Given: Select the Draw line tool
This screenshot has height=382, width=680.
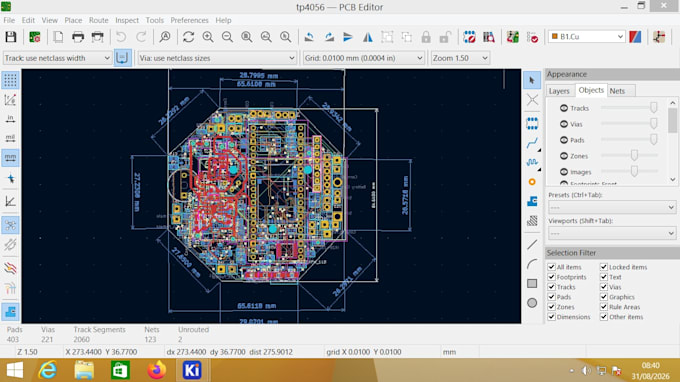Looking at the screenshot, I should pos(532,245).
